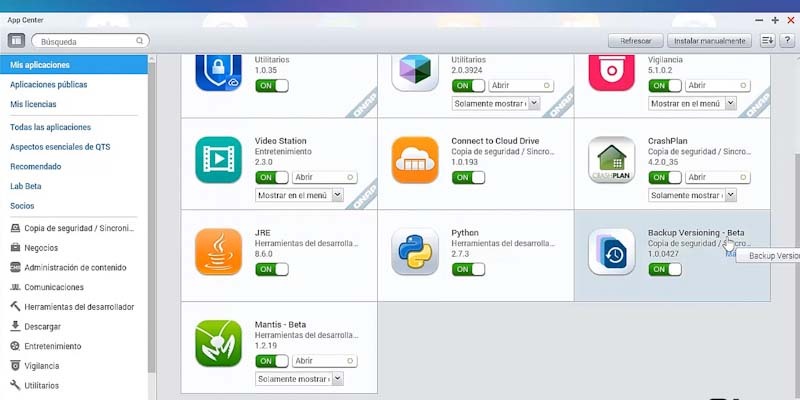Click the Comunicaciones category icon

point(15,287)
